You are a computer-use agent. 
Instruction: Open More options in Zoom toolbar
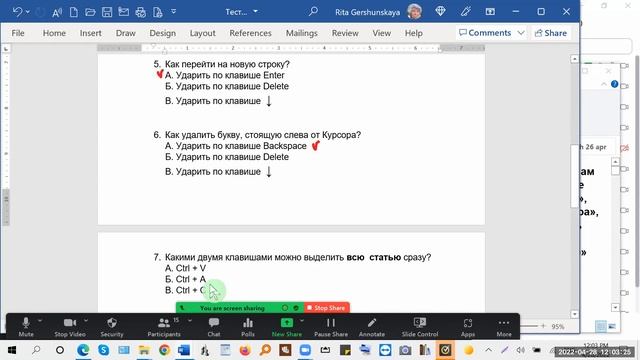[x=504, y=327]
